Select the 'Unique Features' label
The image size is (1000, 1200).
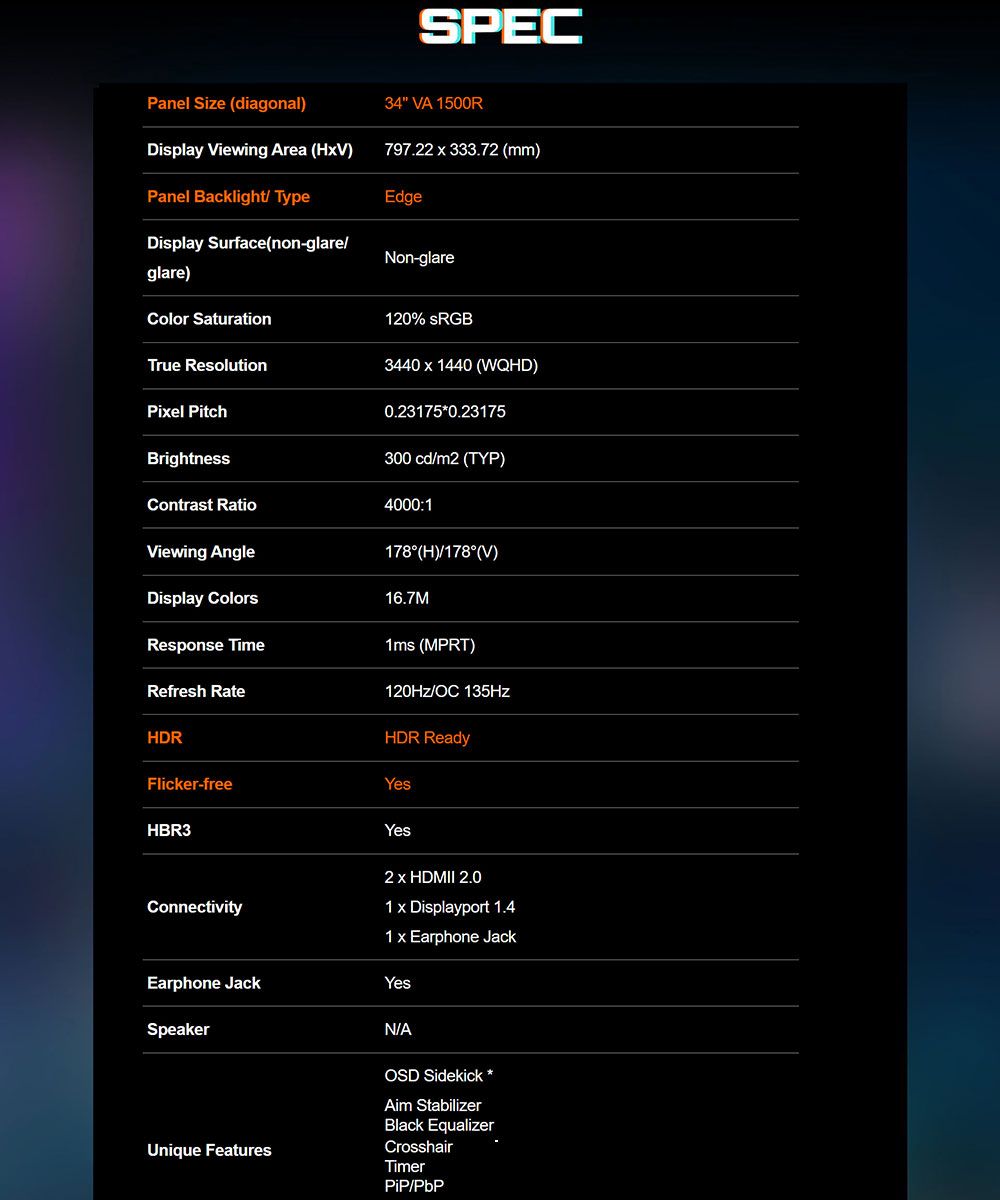[209, 1151]
